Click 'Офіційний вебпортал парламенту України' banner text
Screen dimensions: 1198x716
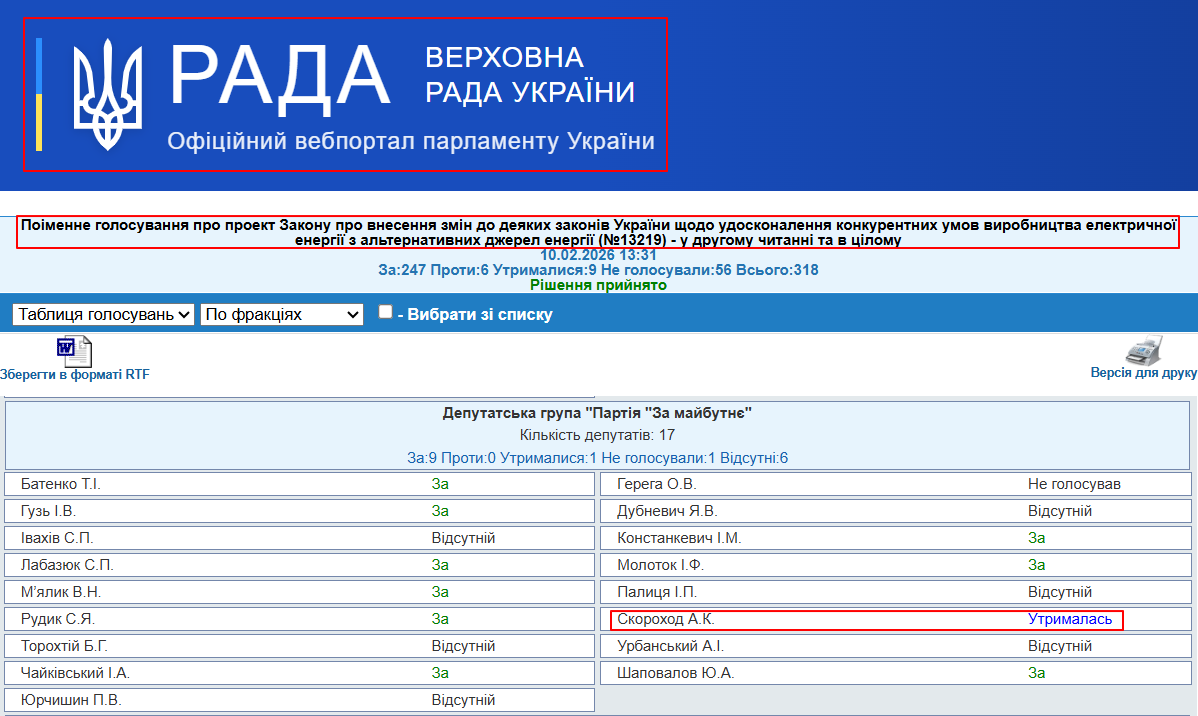click(411, 141)
